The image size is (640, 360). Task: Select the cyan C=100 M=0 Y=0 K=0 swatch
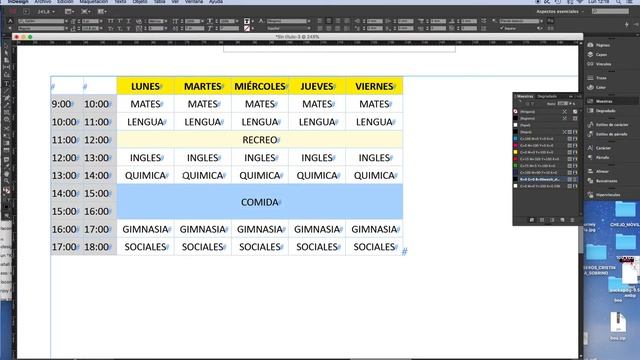(546, 139)
